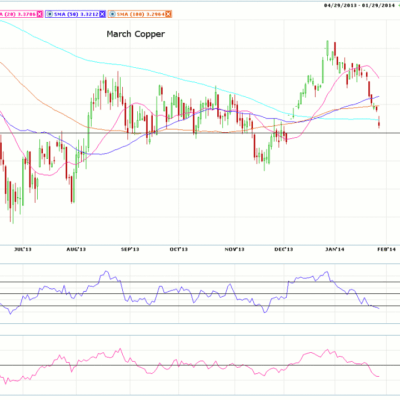Screen dimensions: 400x400
Task: Select the SMA (20) indicator label
Action: 18,14
